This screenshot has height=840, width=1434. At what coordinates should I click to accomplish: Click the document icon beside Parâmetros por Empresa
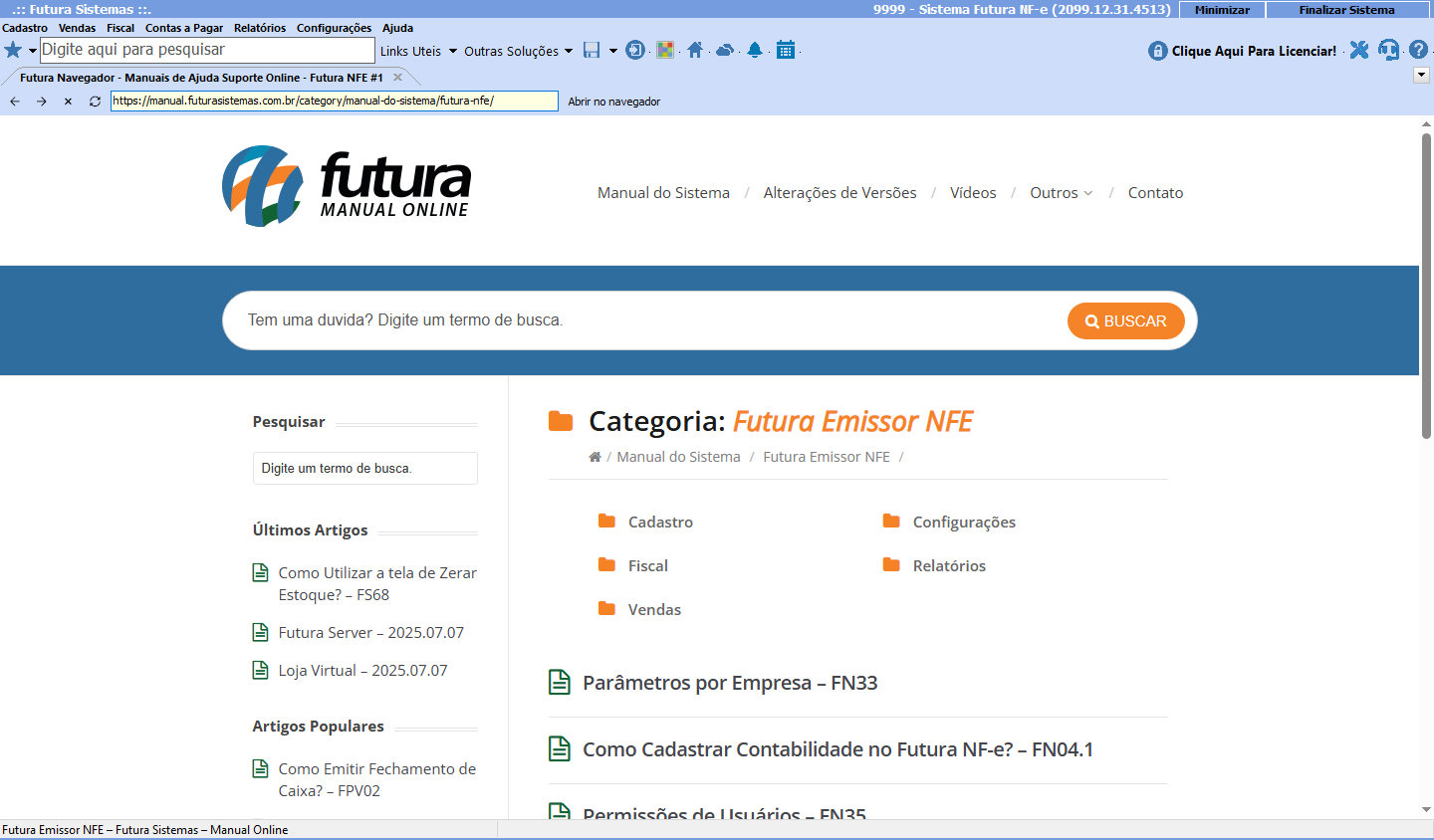point(560,682)
